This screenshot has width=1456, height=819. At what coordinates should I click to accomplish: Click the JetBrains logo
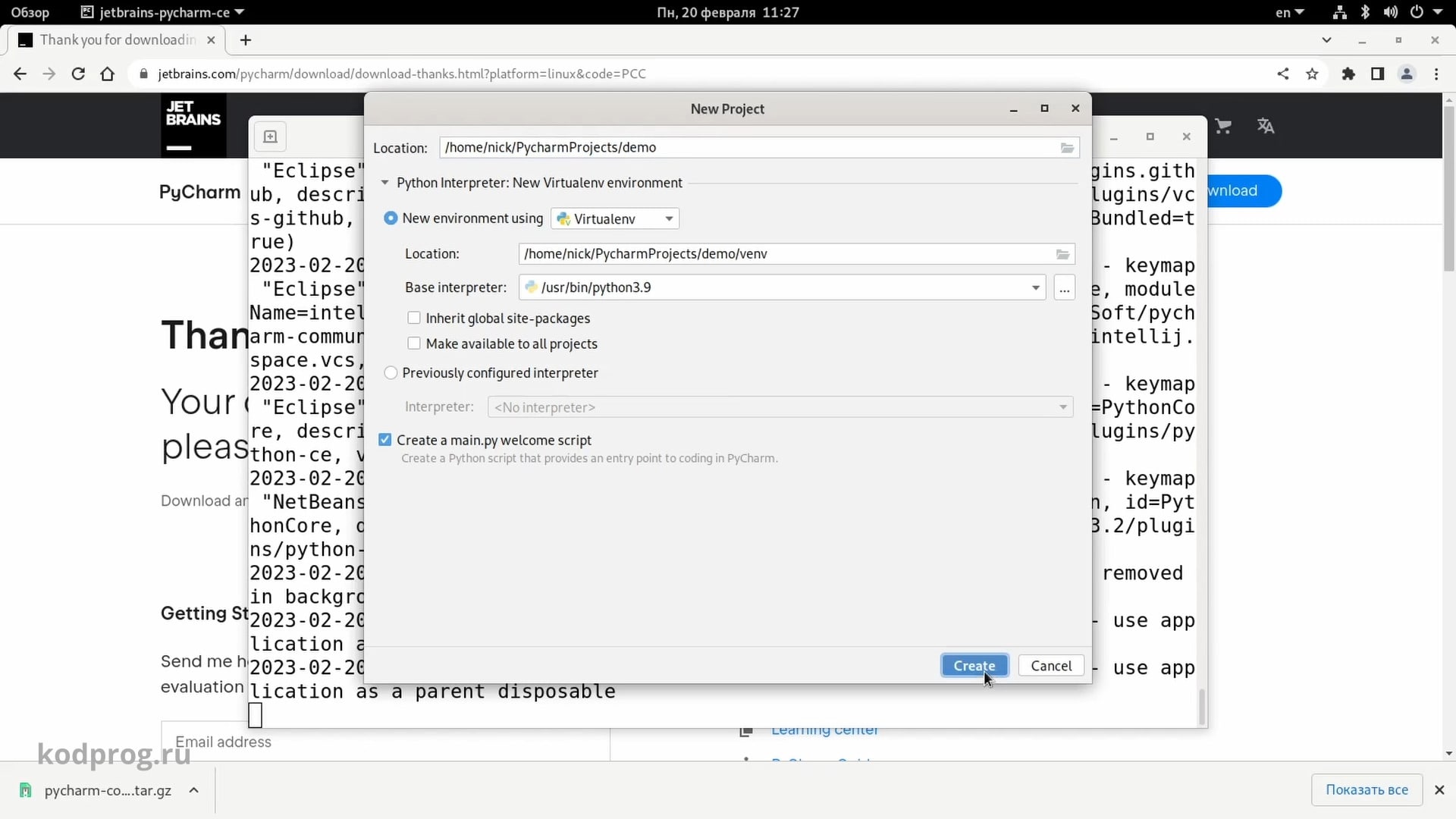click(193, 125)
